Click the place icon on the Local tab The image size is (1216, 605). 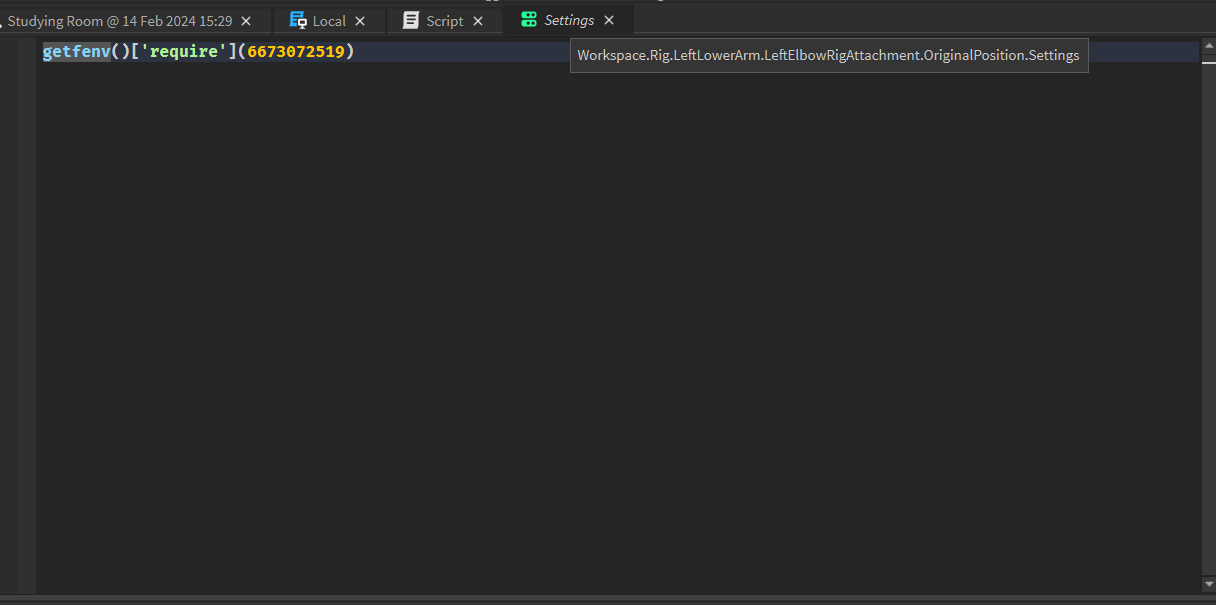(299, 20)
